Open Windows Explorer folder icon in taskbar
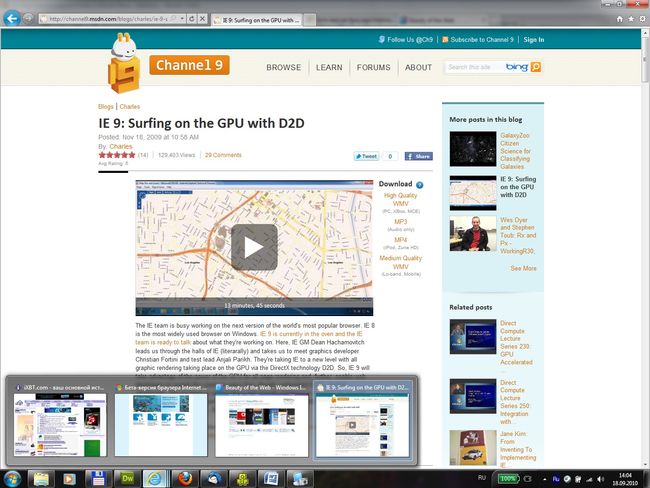650x488 pixels. click(x=41, y=479)
